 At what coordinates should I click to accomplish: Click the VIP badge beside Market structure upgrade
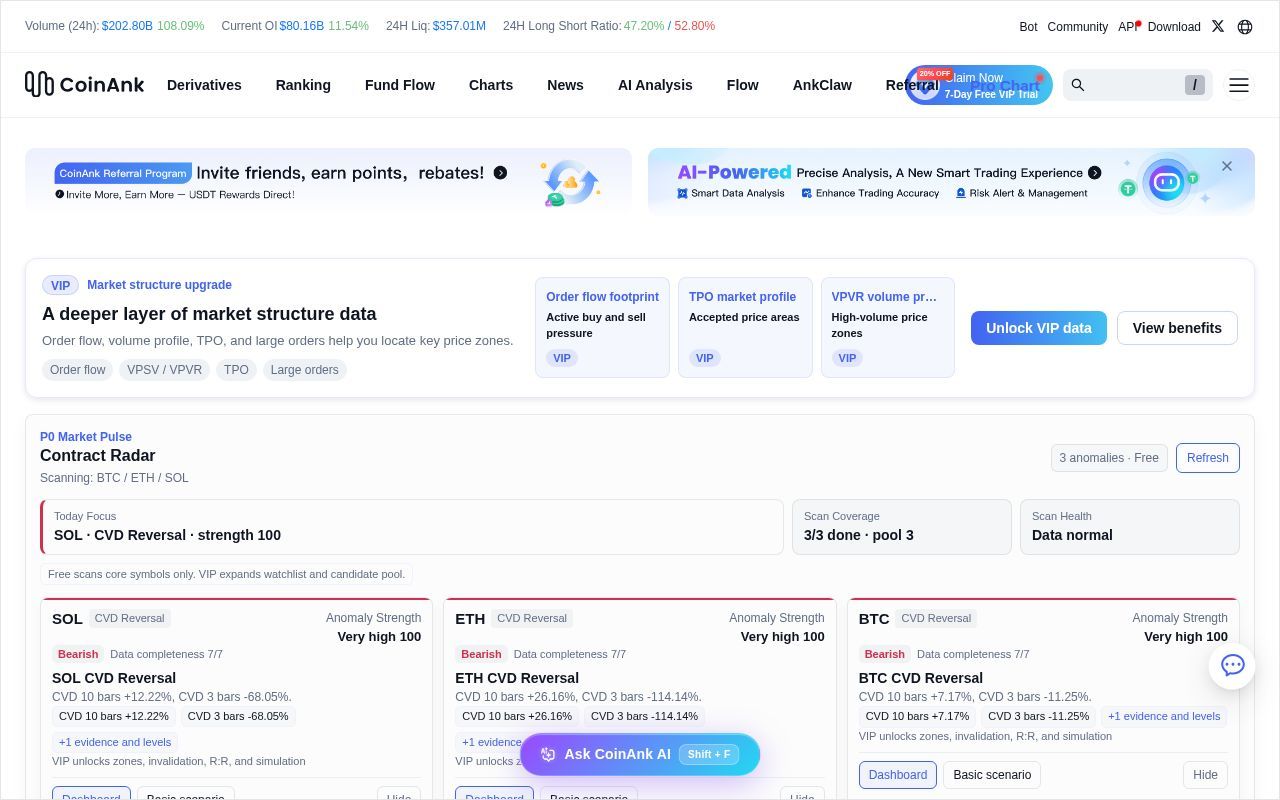pyautogui.click(x=60, y=285)
